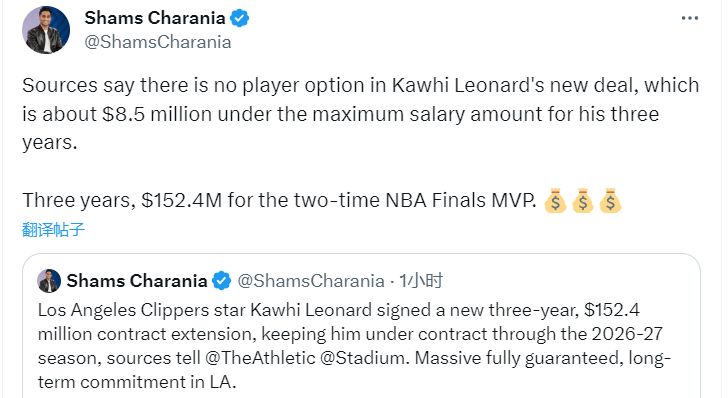Open the Shams Charania display name link
The width and height of the screenshot is (728, 398).
click(x=155, y=18)
